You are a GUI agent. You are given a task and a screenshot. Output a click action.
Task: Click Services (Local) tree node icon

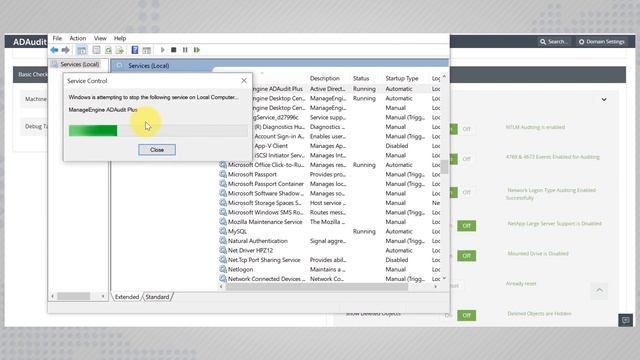[55, 64]
